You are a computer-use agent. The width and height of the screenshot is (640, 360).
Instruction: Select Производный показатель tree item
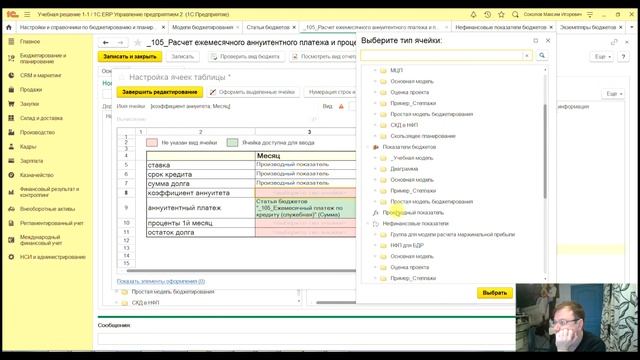[413, 213]
